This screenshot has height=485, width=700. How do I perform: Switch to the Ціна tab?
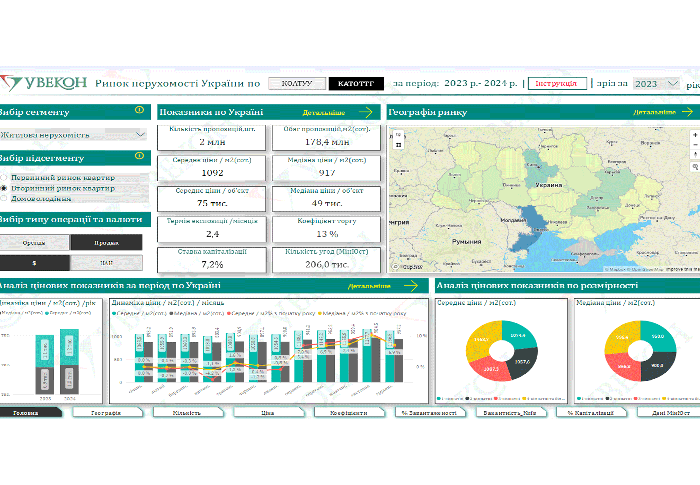click(268, 413)
